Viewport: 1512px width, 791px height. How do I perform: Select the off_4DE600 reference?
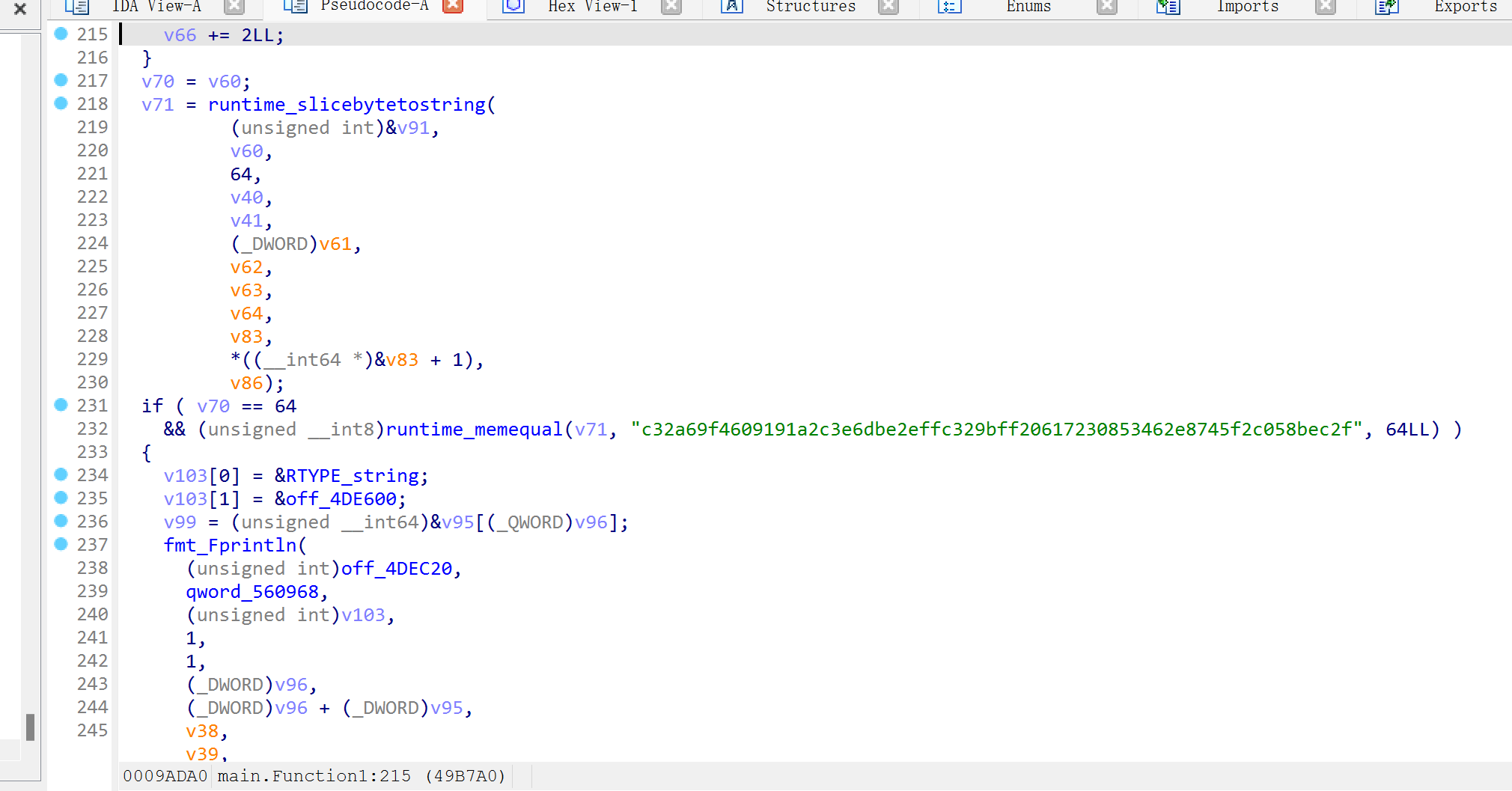pyautogui.click(x=341, y=499)
